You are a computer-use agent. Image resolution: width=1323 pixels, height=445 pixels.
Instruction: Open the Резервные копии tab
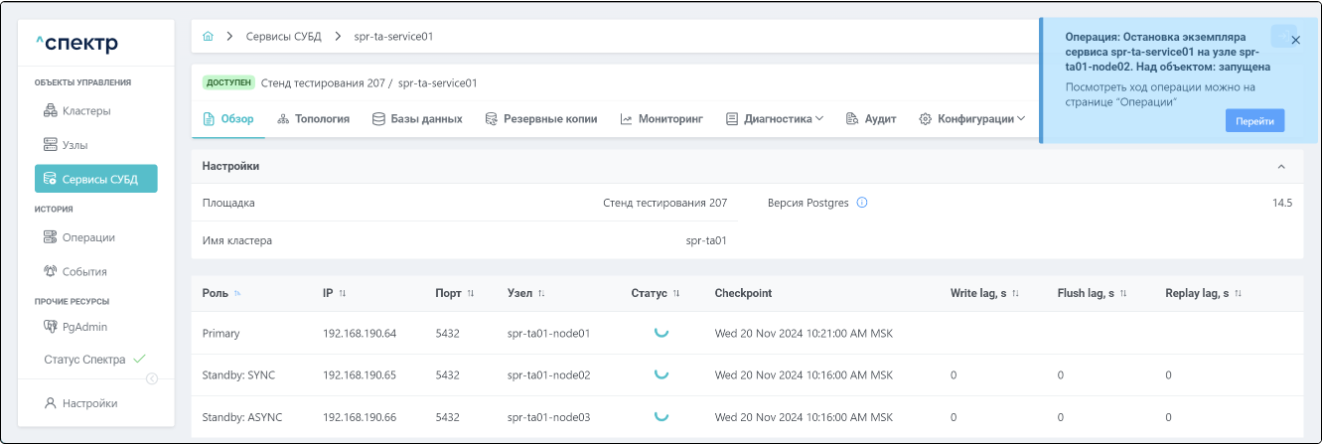click(541, 119)
